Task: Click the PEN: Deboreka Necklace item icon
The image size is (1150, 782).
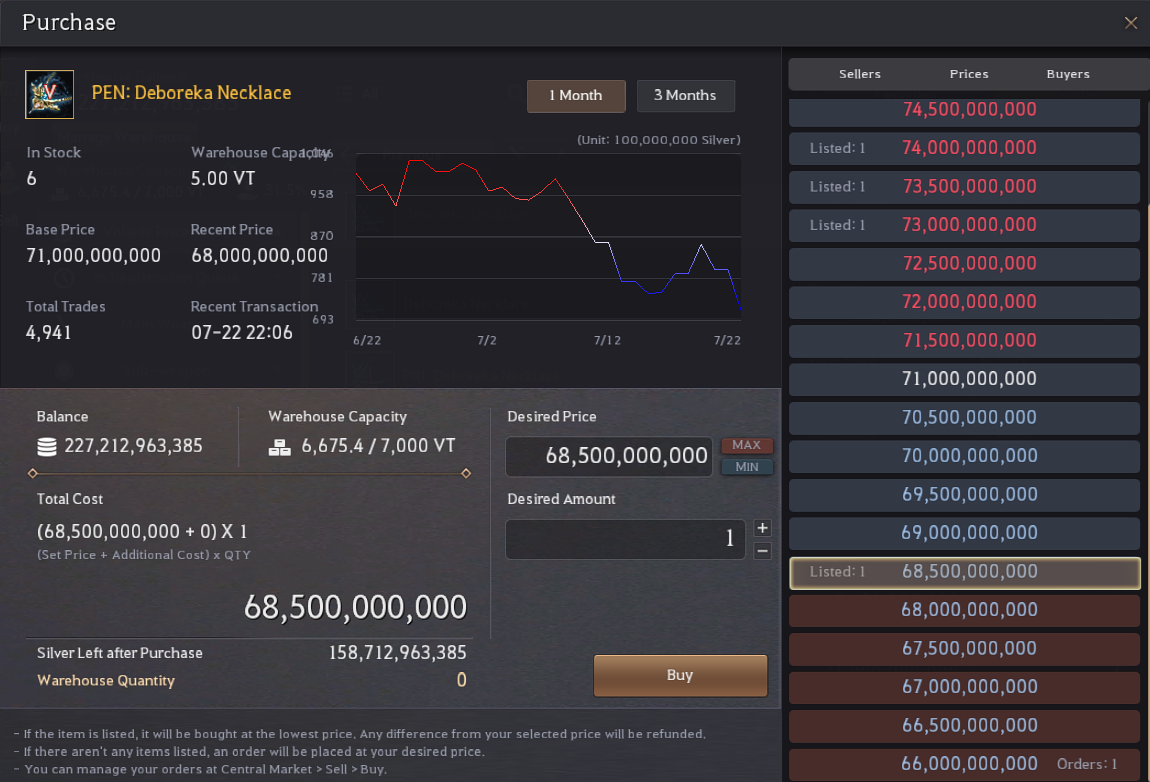Action: (49, 95)
